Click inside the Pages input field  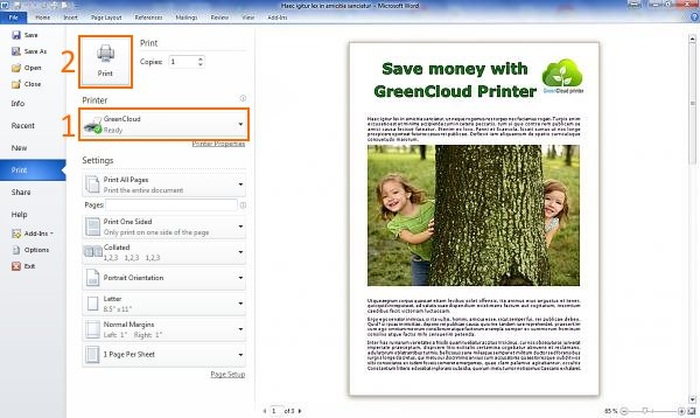click(171, 205)
